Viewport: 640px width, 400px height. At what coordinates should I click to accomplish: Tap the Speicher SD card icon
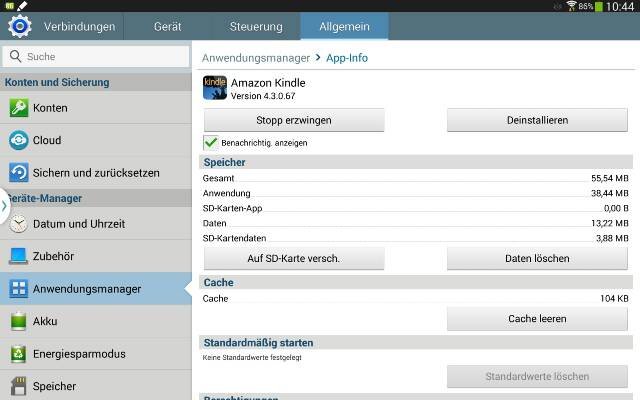point(19,386)
